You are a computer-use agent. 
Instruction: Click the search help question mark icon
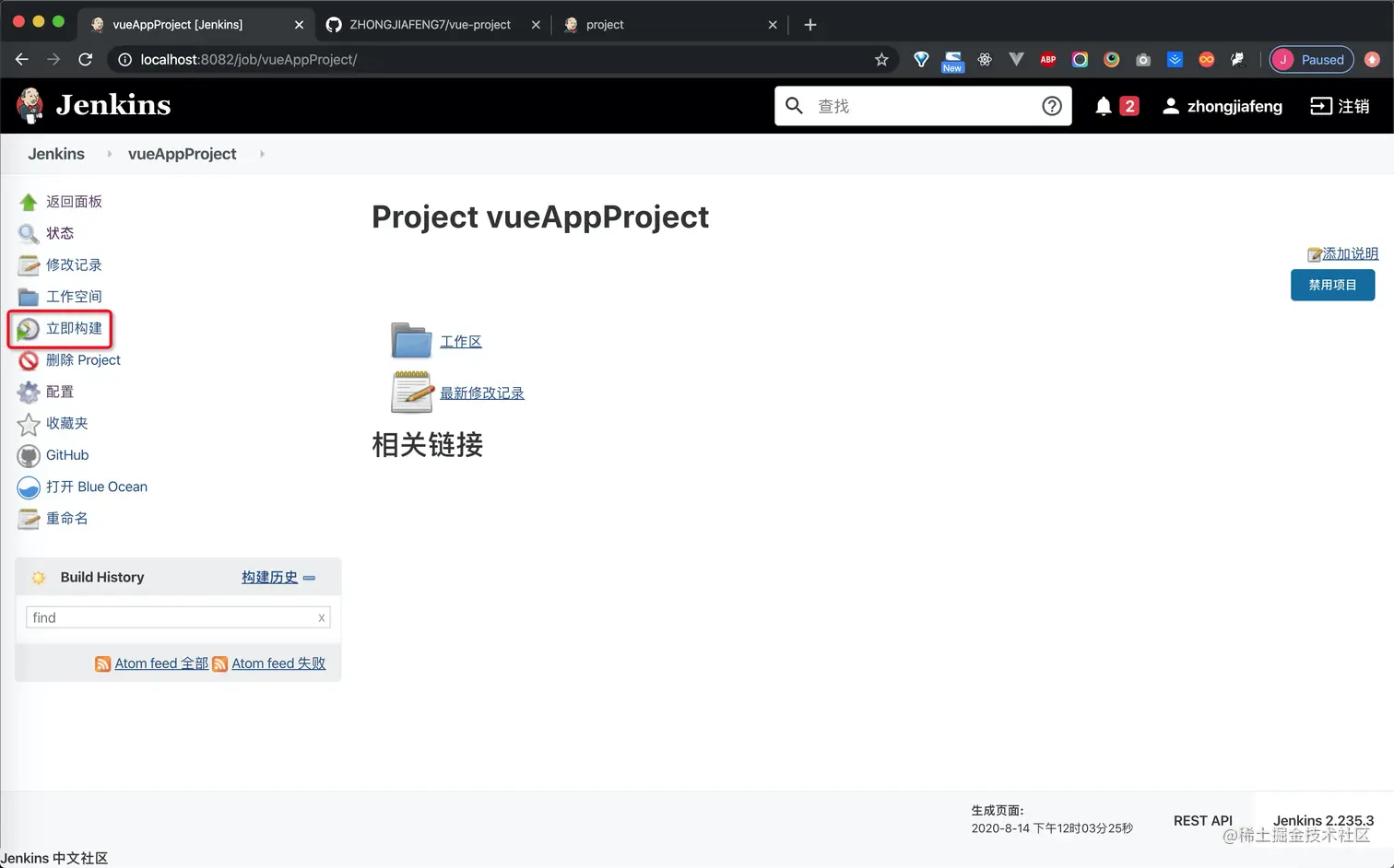click(1051, 106)
